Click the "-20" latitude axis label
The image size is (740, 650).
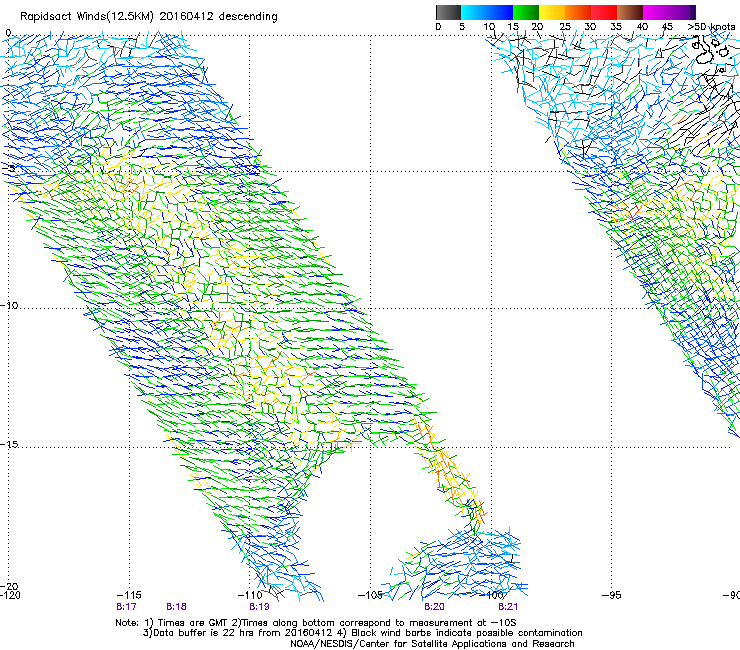click(x=9, y=586)
